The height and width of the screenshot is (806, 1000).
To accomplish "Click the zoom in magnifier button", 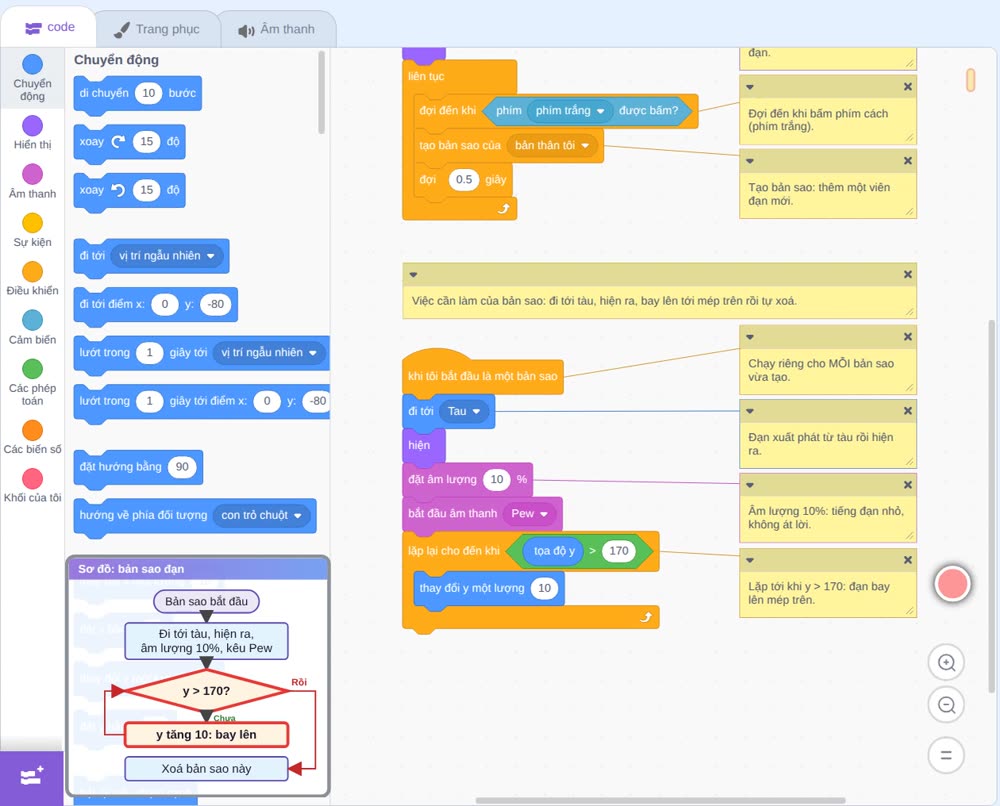I will click(x=946, y=663).
